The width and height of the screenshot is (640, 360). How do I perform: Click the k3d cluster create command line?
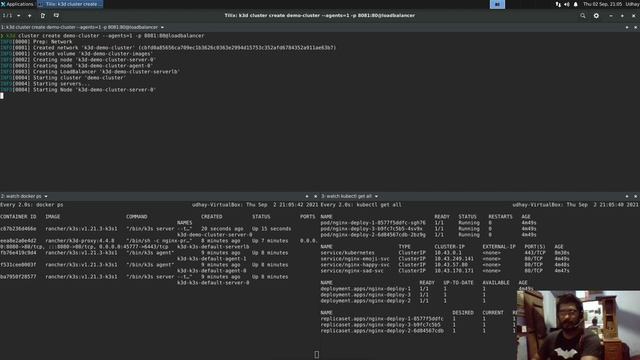pos(102,36)
